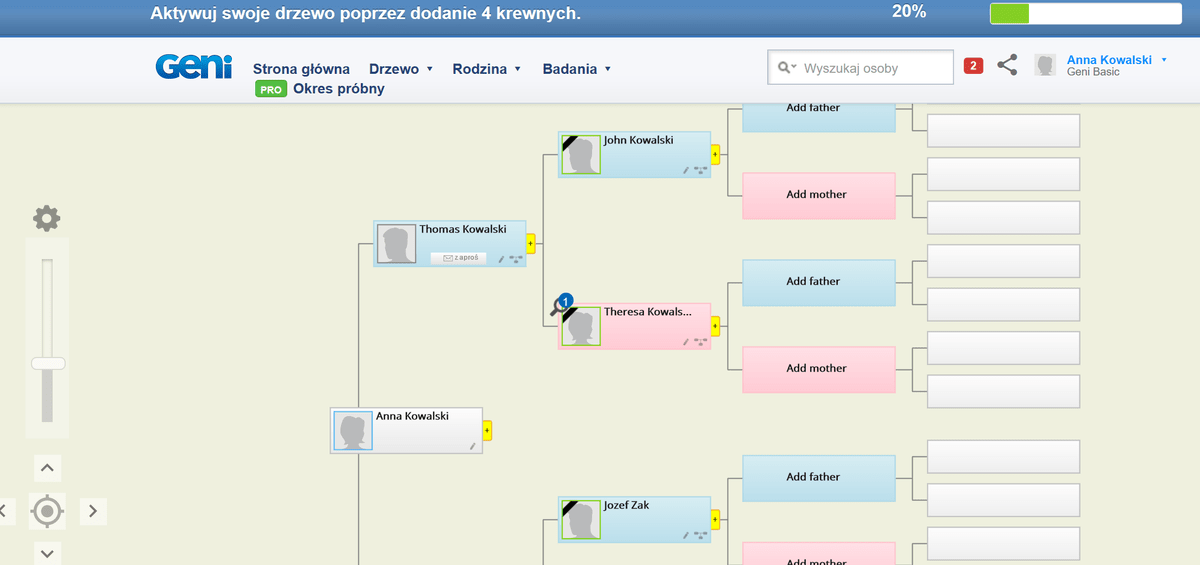Expand yellow plus next to Jozef Zak
The image size is (1200, 565).
coord(715,519)
